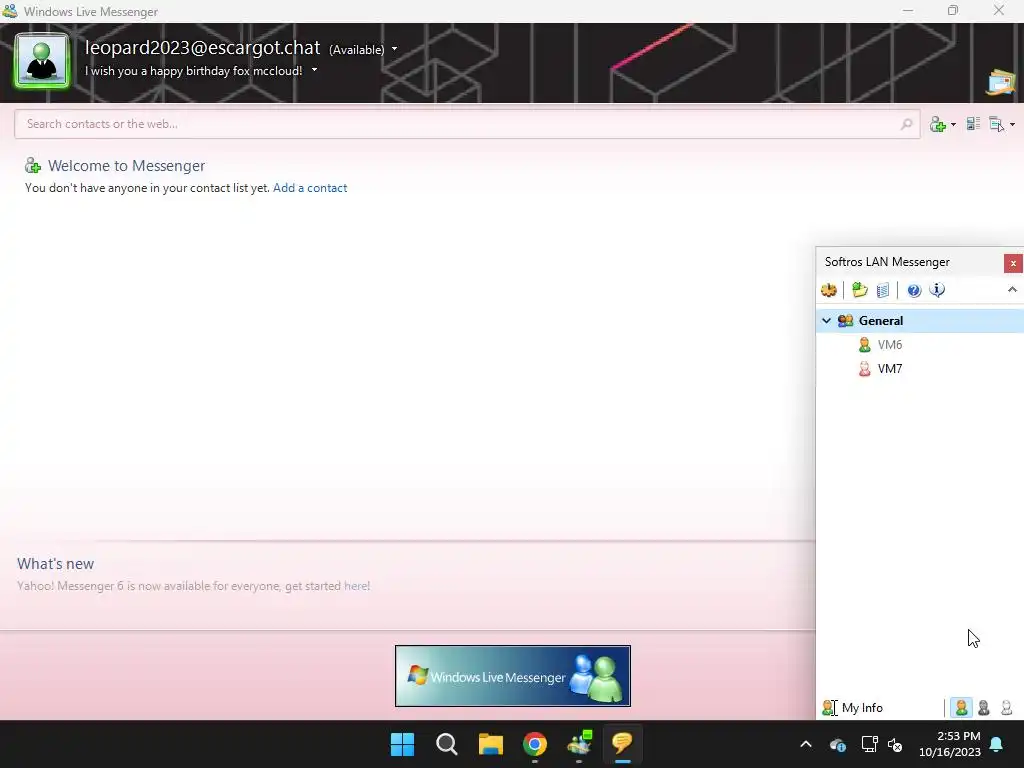Open taskbar Search
Image resolution: width=1024 pixels, height=768 pixels.
[447, 744]
